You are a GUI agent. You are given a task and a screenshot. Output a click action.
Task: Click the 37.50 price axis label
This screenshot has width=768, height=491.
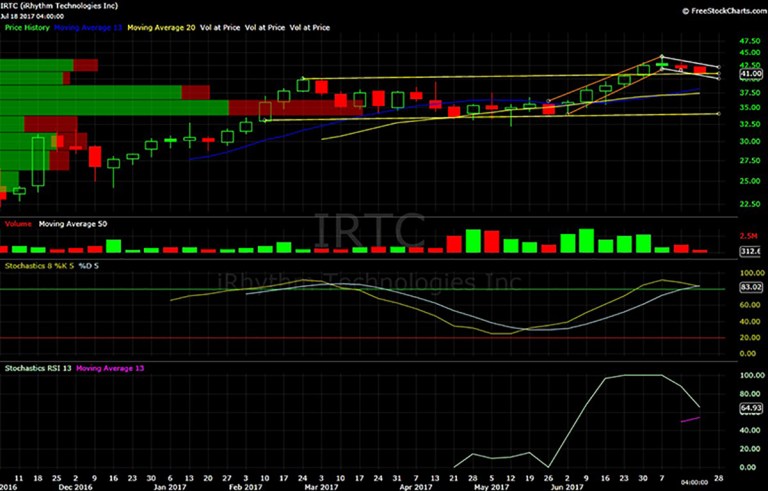coord(750,93)
